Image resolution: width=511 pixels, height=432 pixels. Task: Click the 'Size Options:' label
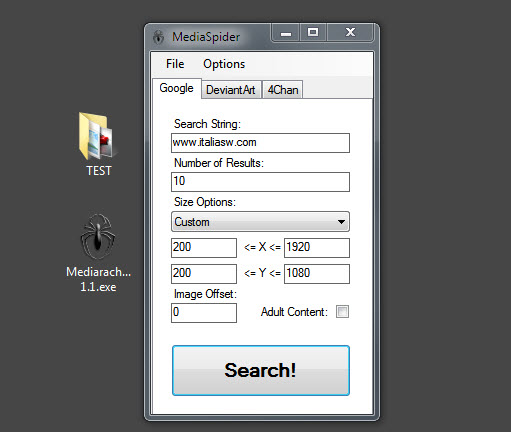point(205,202)
